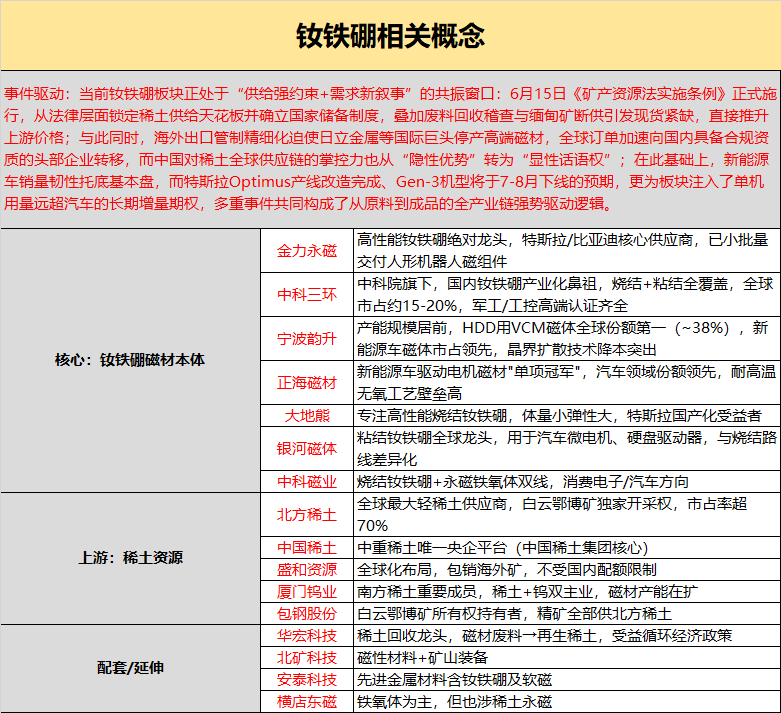Image resolution: width=781 pixels, height=713 pixels.
Task: Select the 中科磁业 cell
Action: pyautogui.click(x=307, y=481)
